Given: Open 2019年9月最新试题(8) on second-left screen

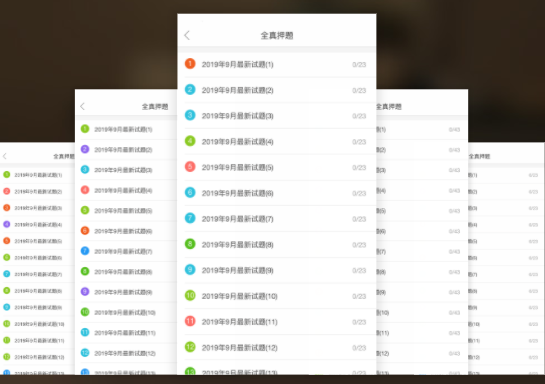Looking at the screenshot, I should [x=126, y=272].
